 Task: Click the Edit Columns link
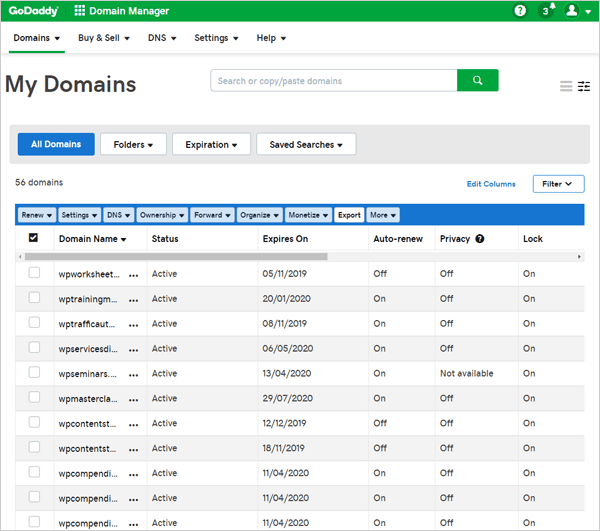pyautogui.click(x=491, y=184)
